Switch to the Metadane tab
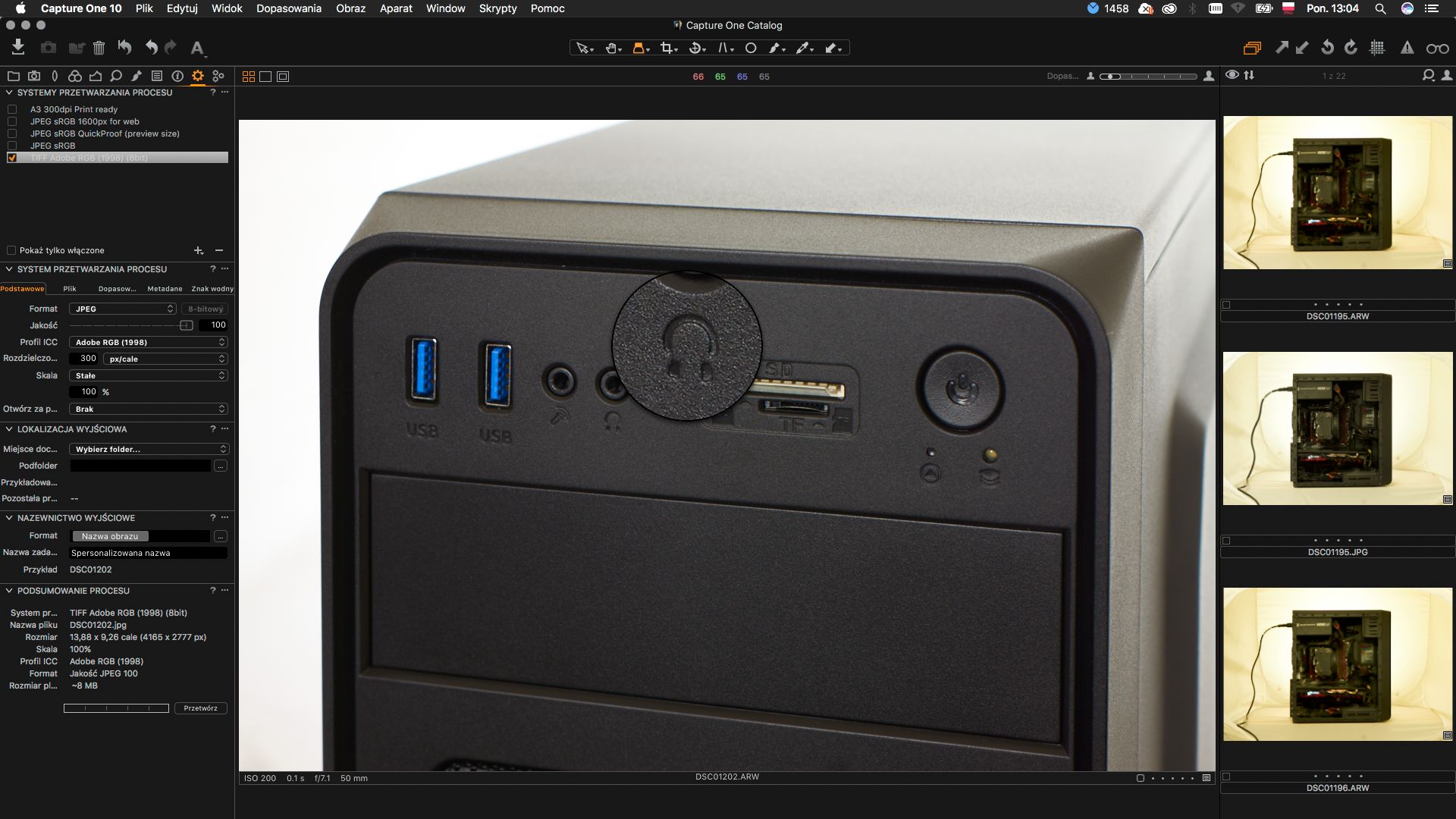The height and width of the screenshot is (819, 1456). click(x=165, y=289)
